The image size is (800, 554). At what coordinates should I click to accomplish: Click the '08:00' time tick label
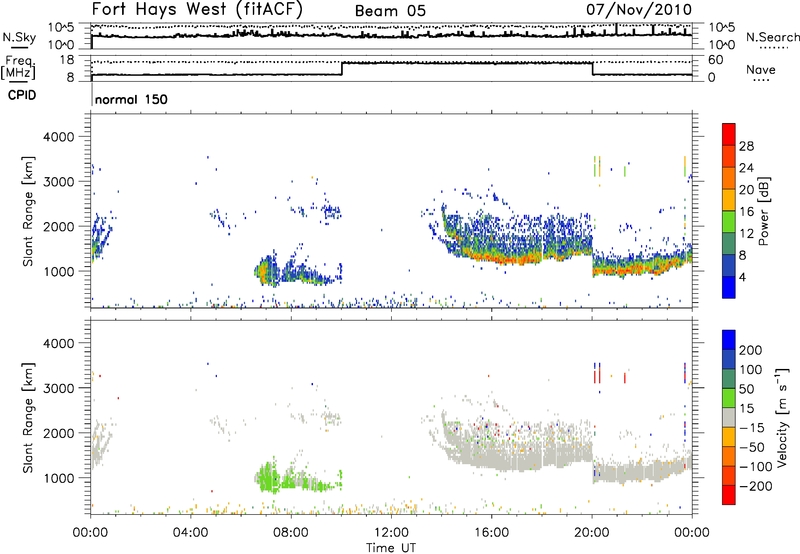pos(291,533)
